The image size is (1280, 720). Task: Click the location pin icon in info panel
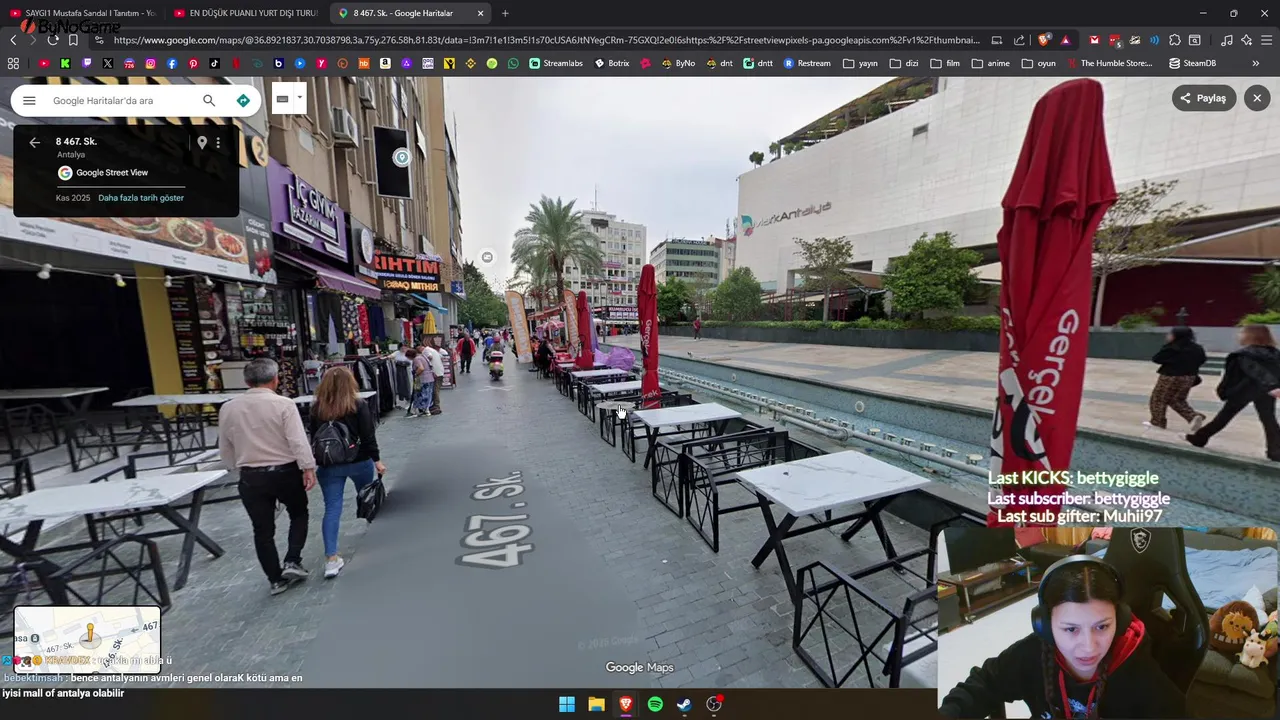(x=202, y=143)
